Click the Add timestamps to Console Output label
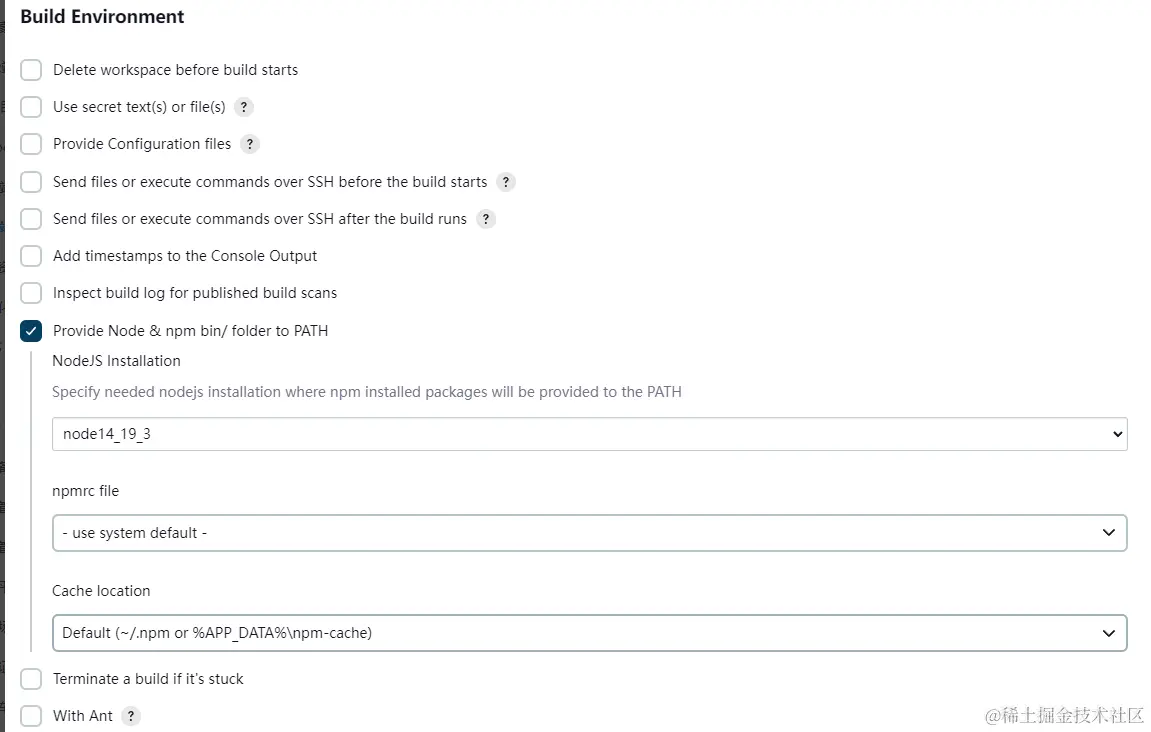 pyautogui.click(x=185, y=256)
